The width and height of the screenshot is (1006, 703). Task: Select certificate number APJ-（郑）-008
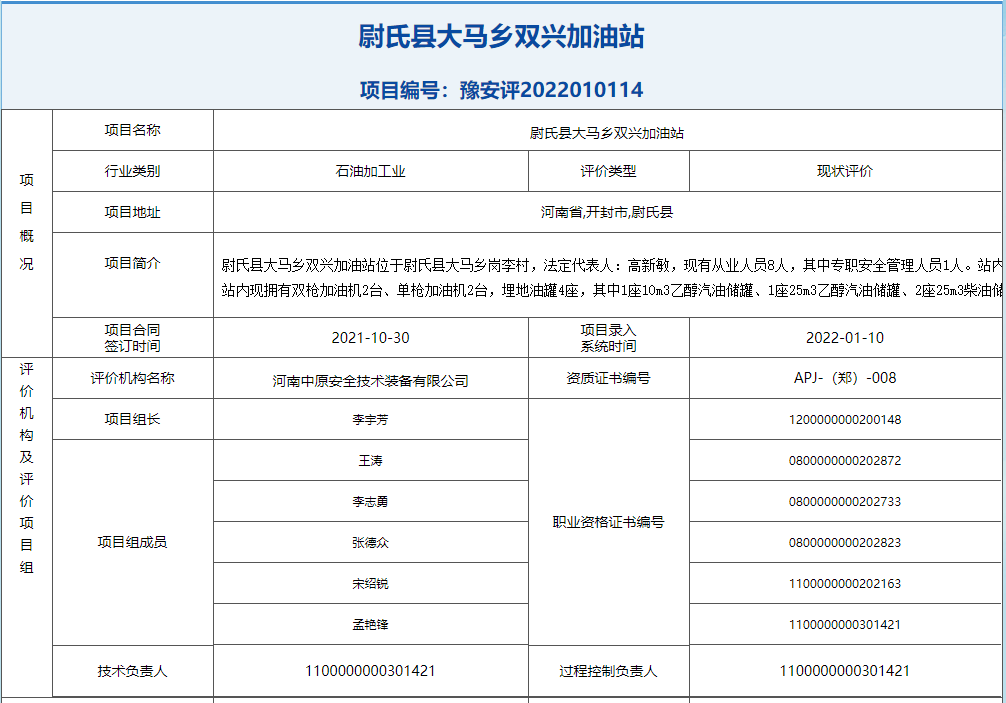(844, 378)
